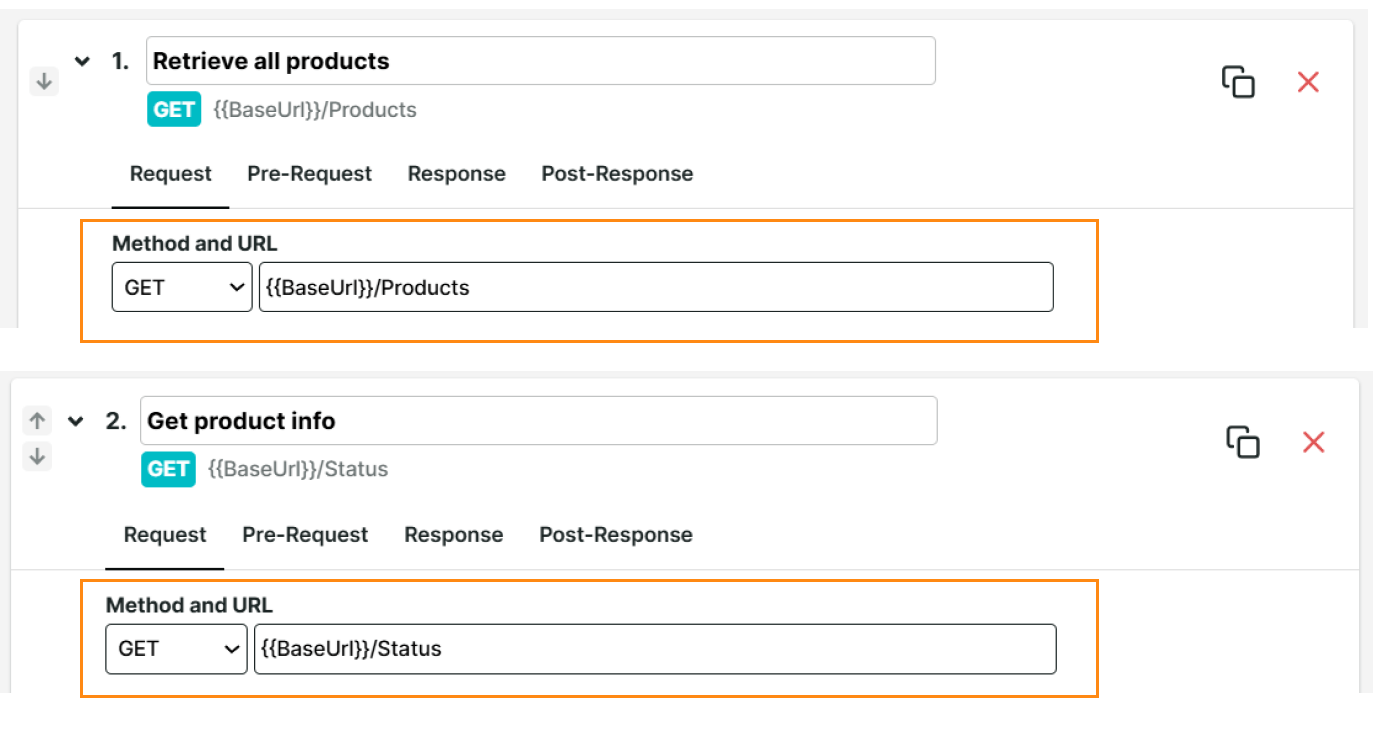Click the "Get product info" name field
Viewport: 1373px width, 741px height.
(540, 420)
